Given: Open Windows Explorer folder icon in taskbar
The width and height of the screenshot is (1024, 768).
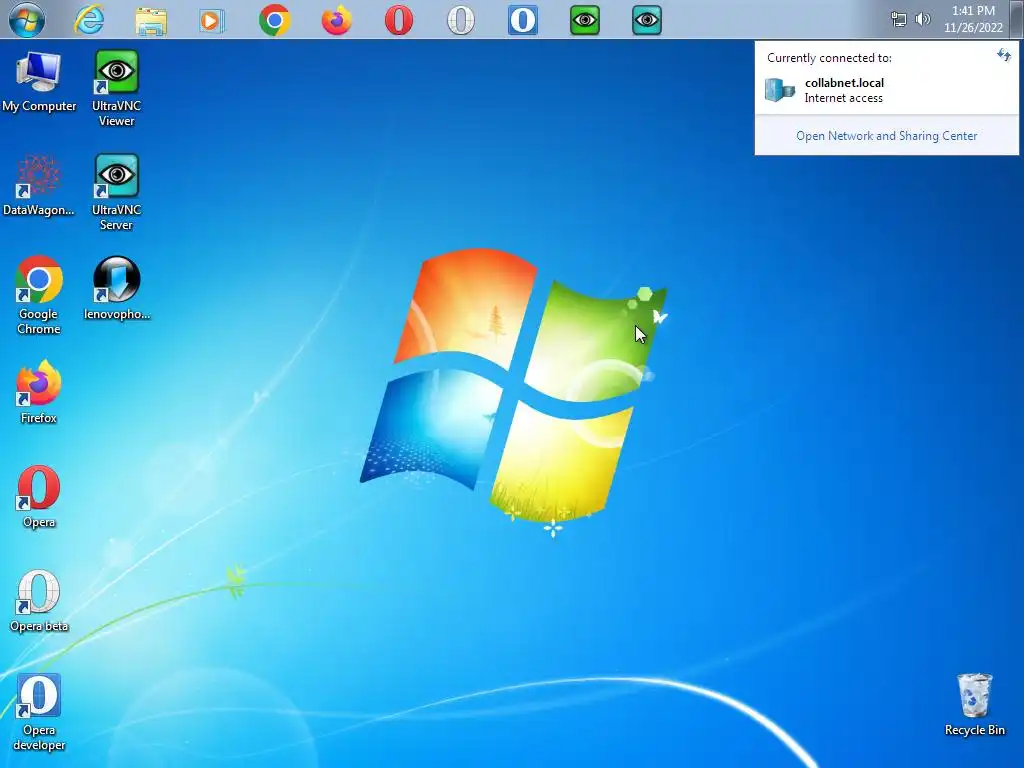Looking at the screenshot, I should tap(151, 21).
